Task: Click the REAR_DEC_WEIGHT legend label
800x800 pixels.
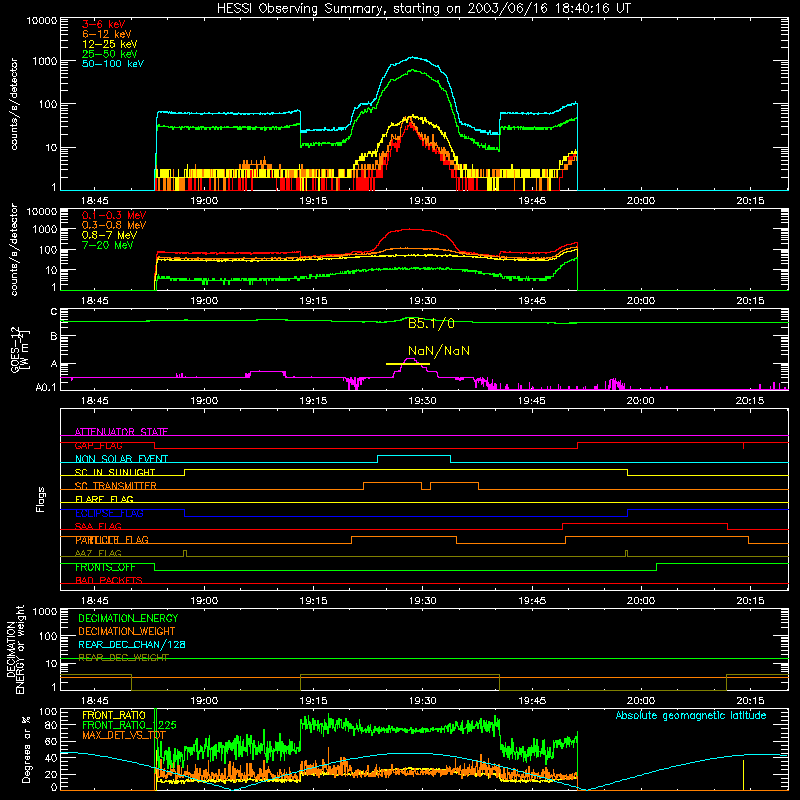Action: coord(123,658)
